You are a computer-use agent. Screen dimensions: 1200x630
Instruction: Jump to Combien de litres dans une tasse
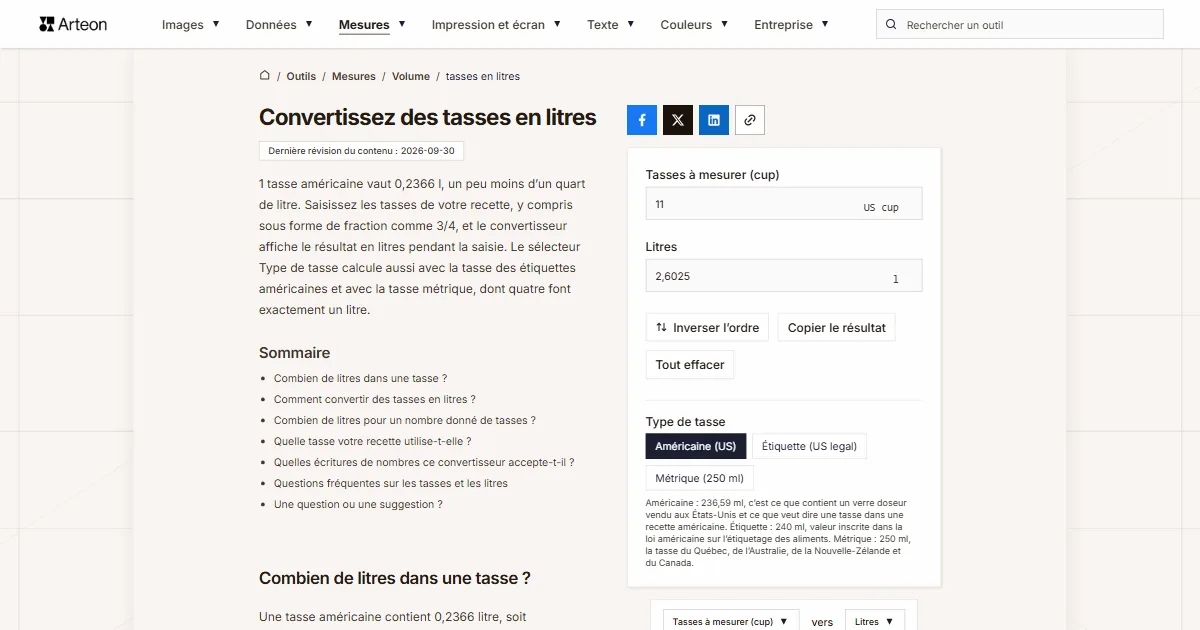360,378
